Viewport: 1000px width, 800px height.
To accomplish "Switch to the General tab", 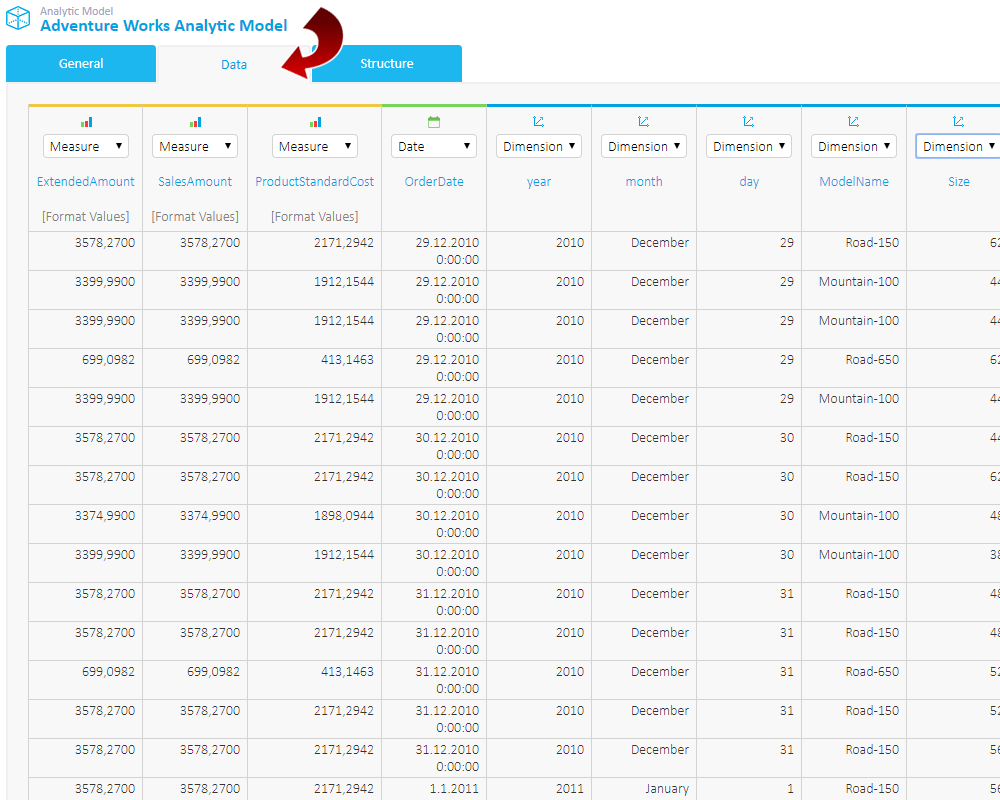I will [80, 64].
